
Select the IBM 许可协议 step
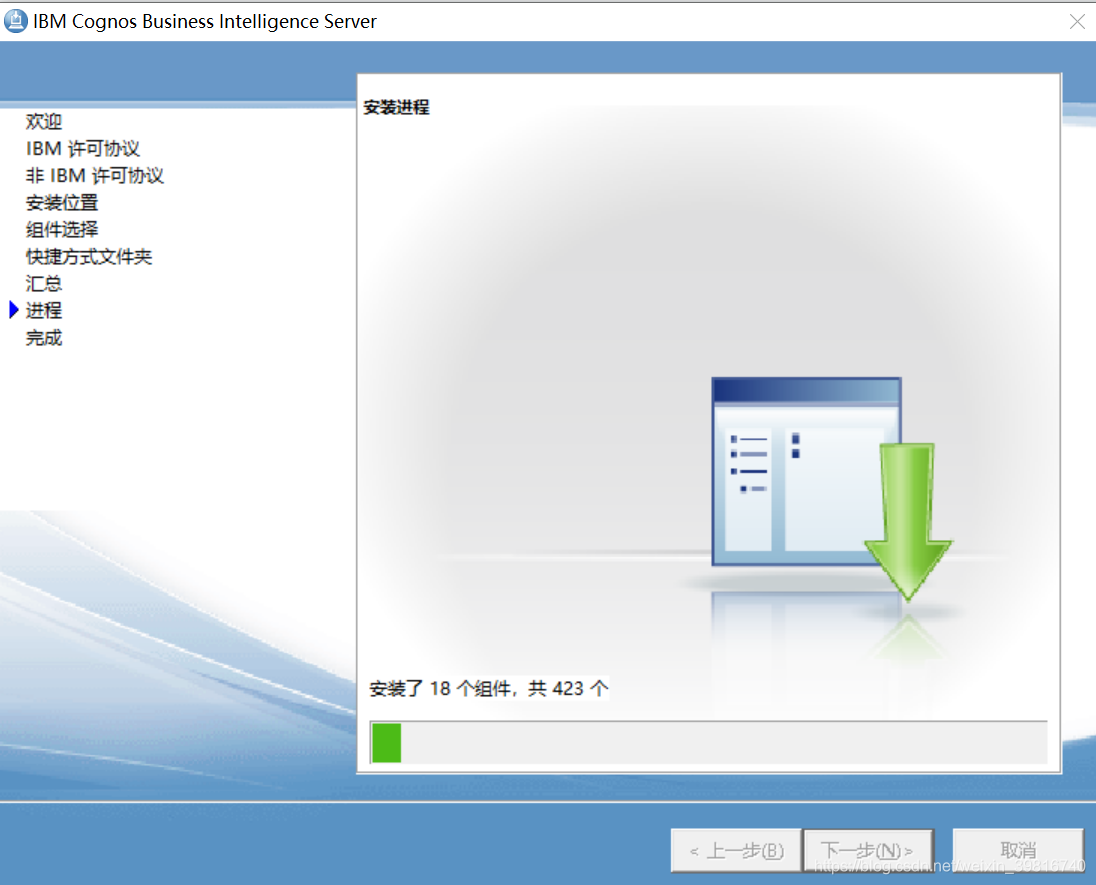(x=82, y=149)
